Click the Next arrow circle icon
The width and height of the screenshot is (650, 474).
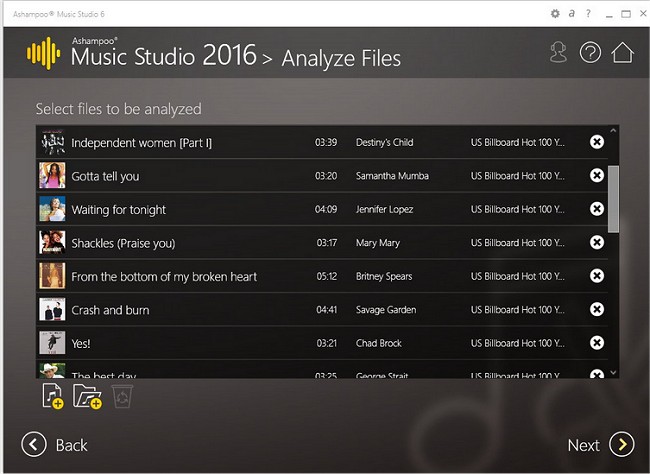pyautogui.click(x=621, y=444)
